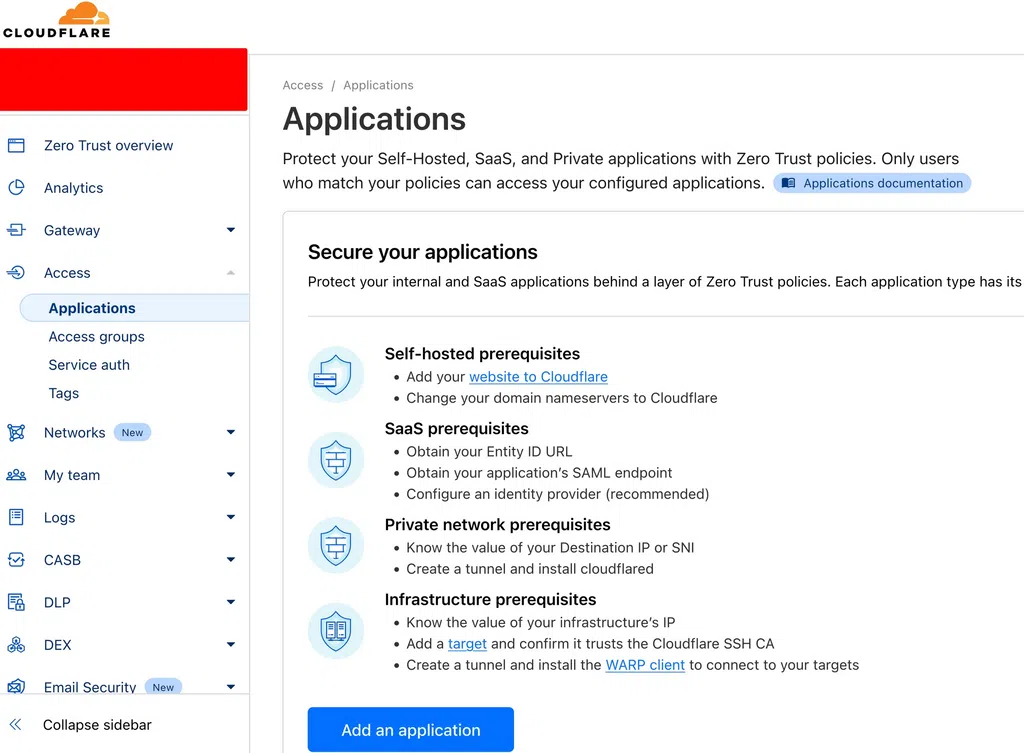Click the Access breadcrumb
Image resolution: width=1024 pixels, height=753 pixels.
(x=302, y=86)
